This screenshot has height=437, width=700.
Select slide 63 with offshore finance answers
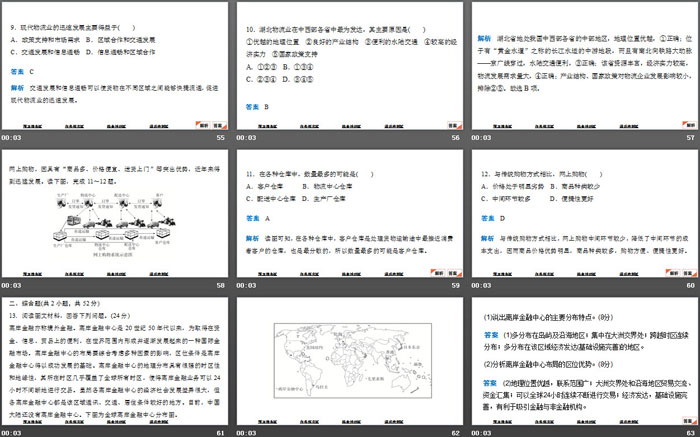pos(582,357)
